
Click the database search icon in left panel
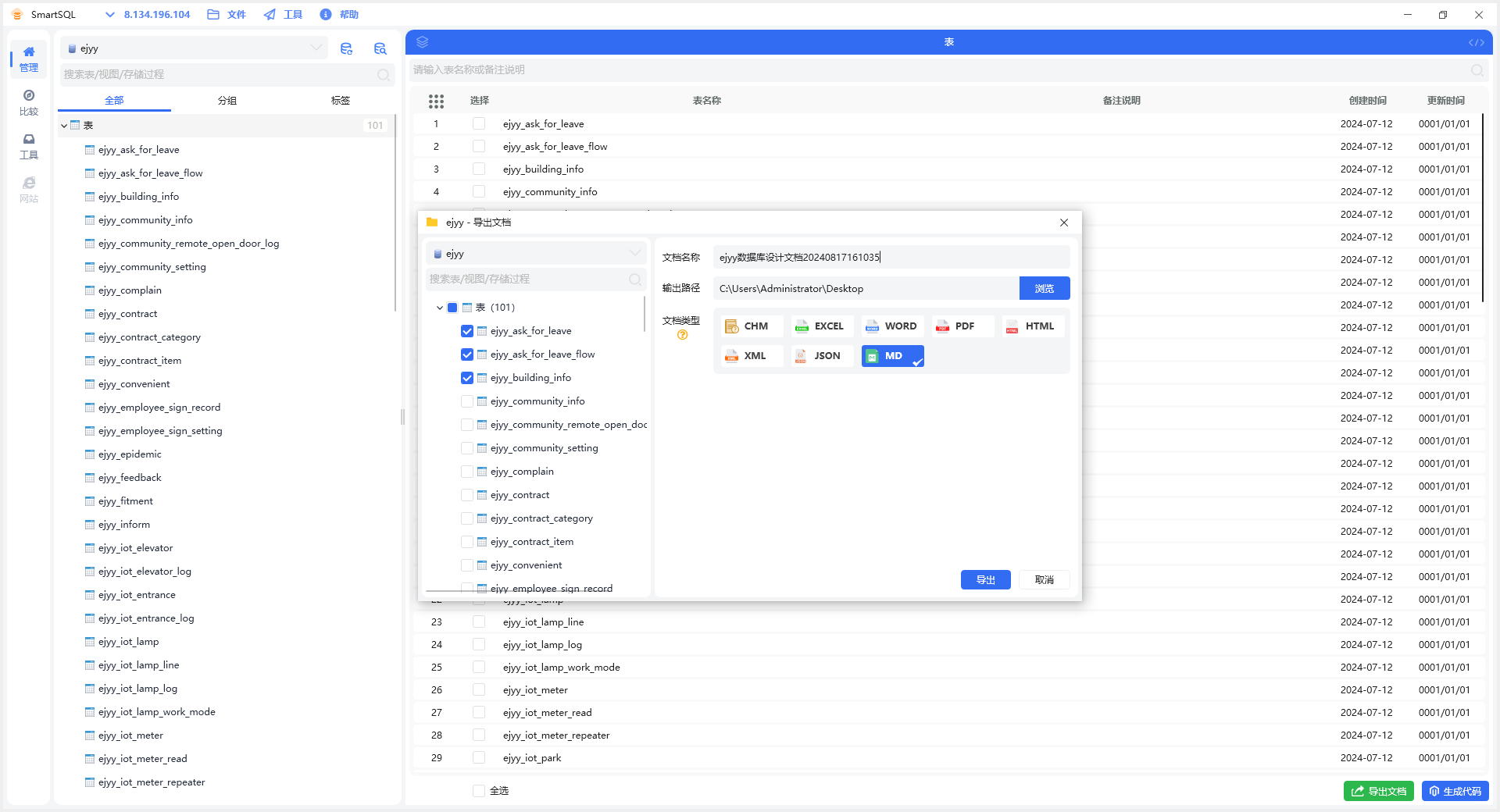380,48
